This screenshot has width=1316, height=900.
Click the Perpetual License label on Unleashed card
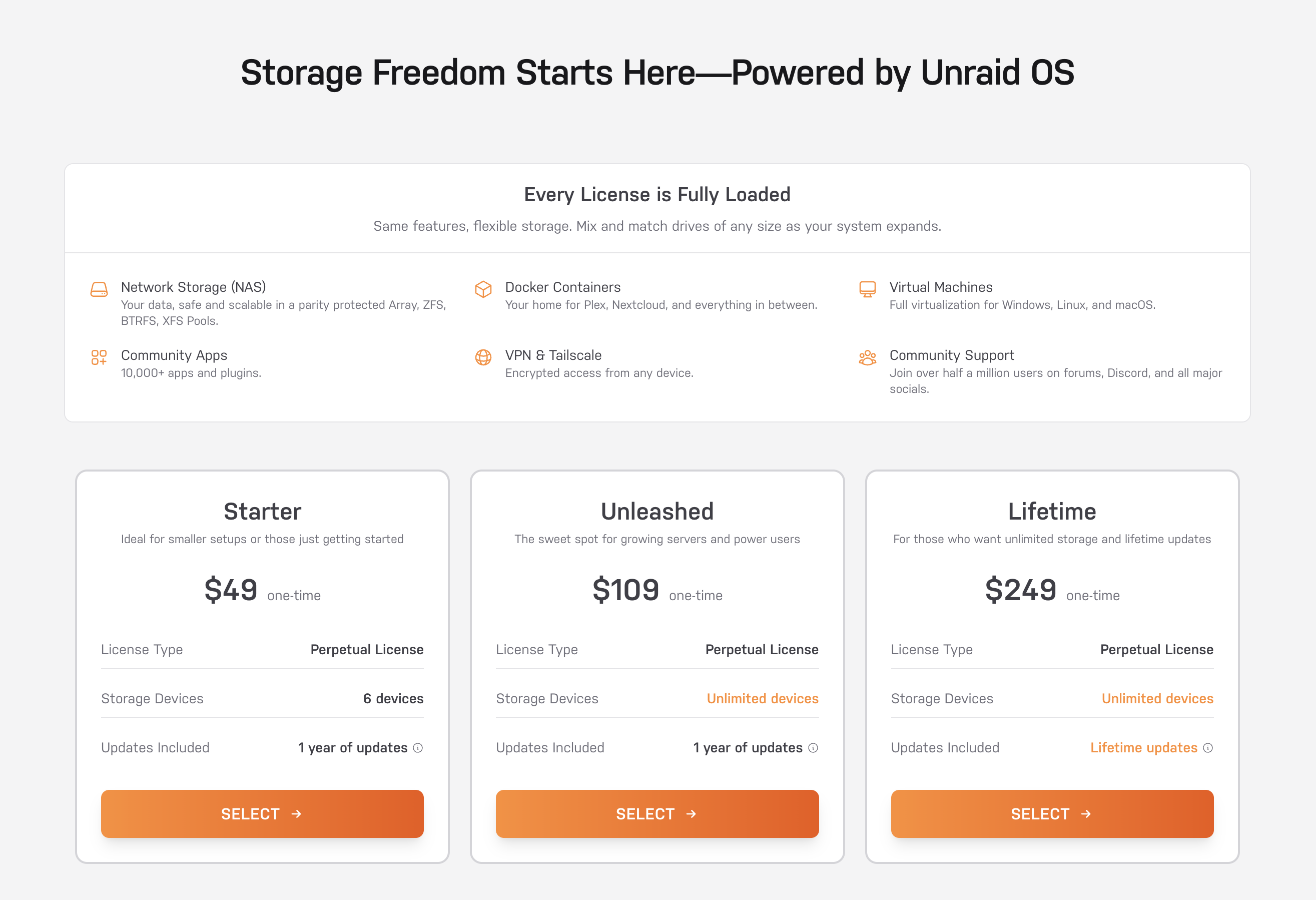[x=762, y=650]
